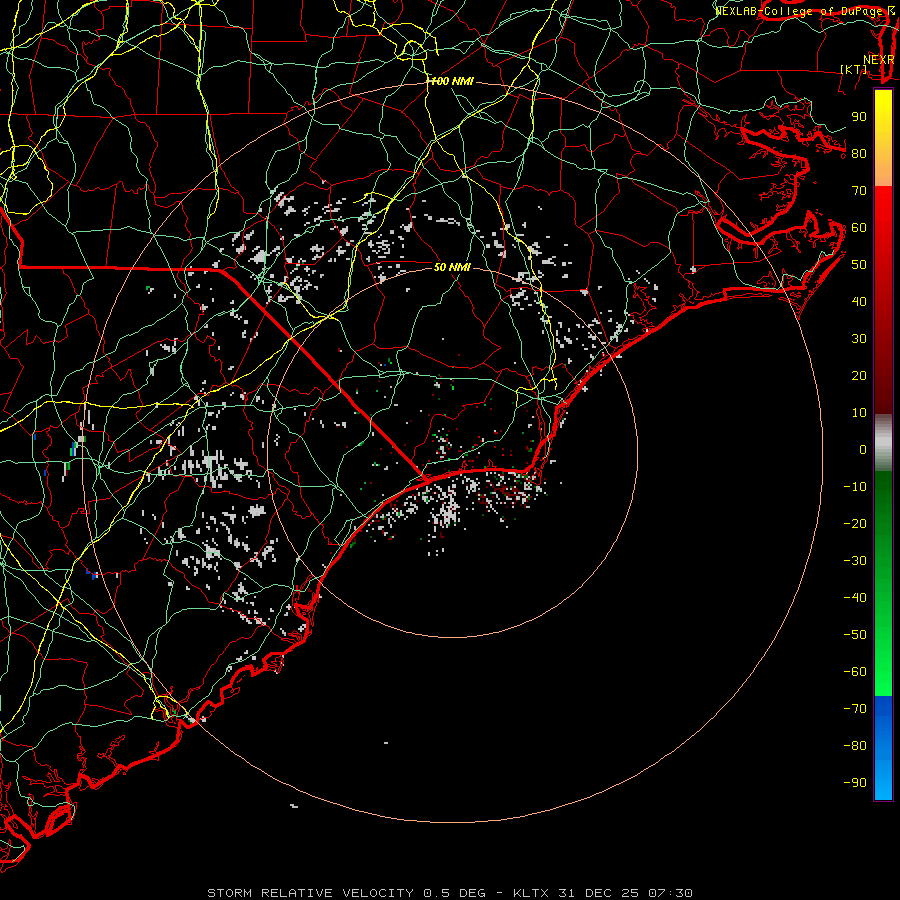
Task: Select the STORM RELATIVE VELOCITY caption text
Action: 311,893
